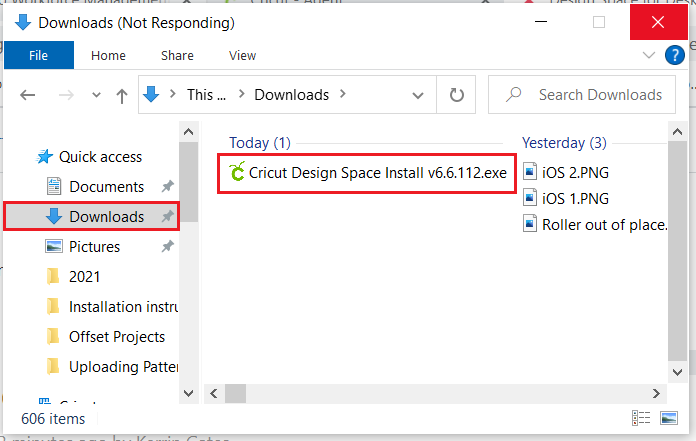The height and width of the screenshot is (441, 696).
Task: Click 'This ...' breadcrumb in address bar
Action: (x=206, y=94)
